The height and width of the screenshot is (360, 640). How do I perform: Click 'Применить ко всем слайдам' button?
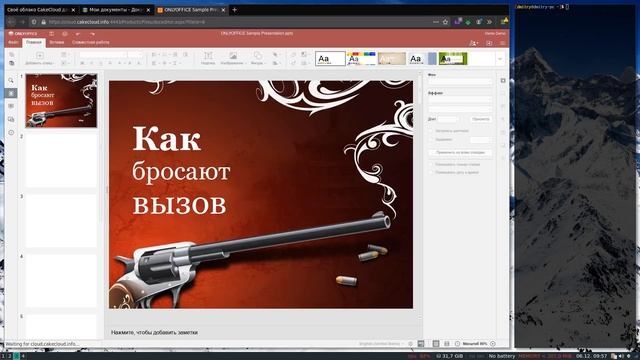pos(460,152)
